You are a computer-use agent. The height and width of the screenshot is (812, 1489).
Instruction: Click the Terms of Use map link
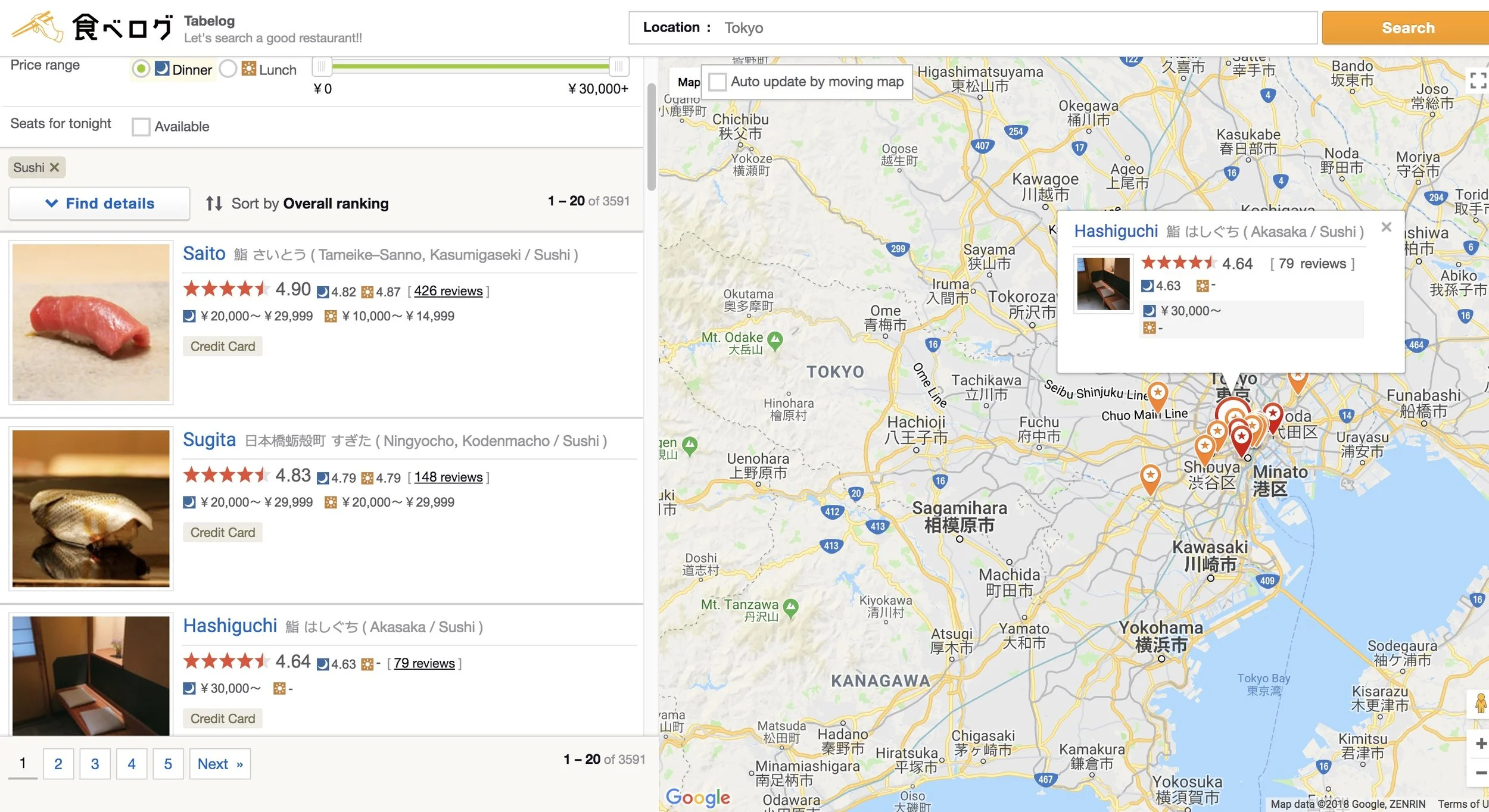(x=1463, y=804)
